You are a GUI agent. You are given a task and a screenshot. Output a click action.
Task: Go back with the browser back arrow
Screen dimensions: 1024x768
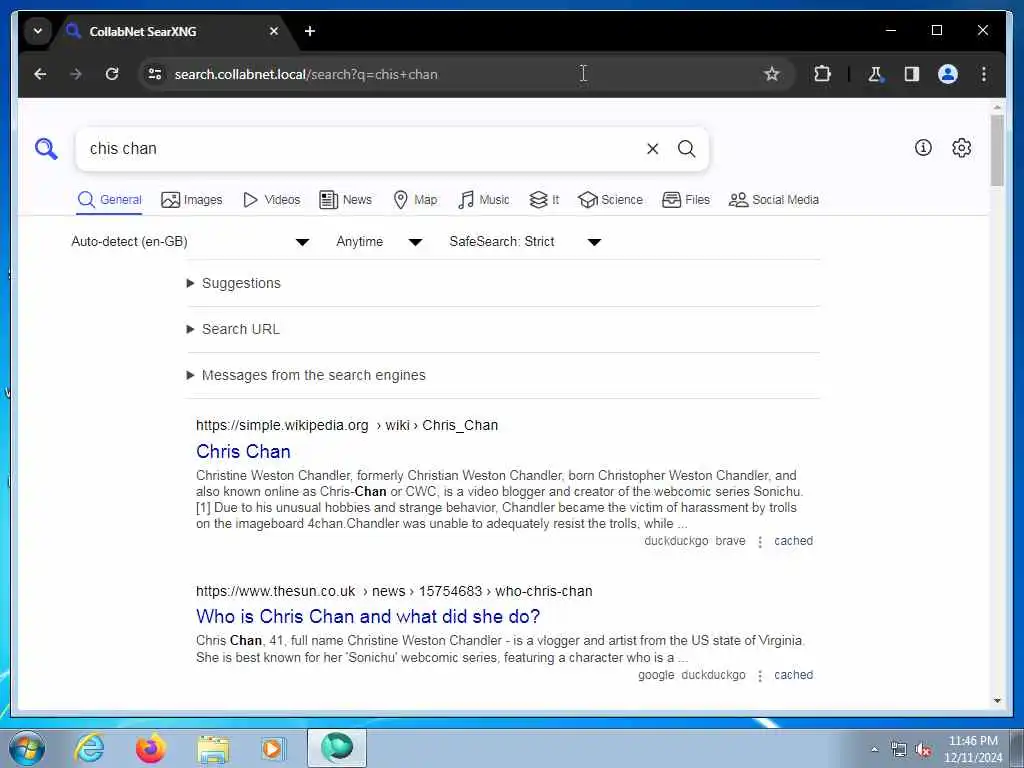point(40,74)
